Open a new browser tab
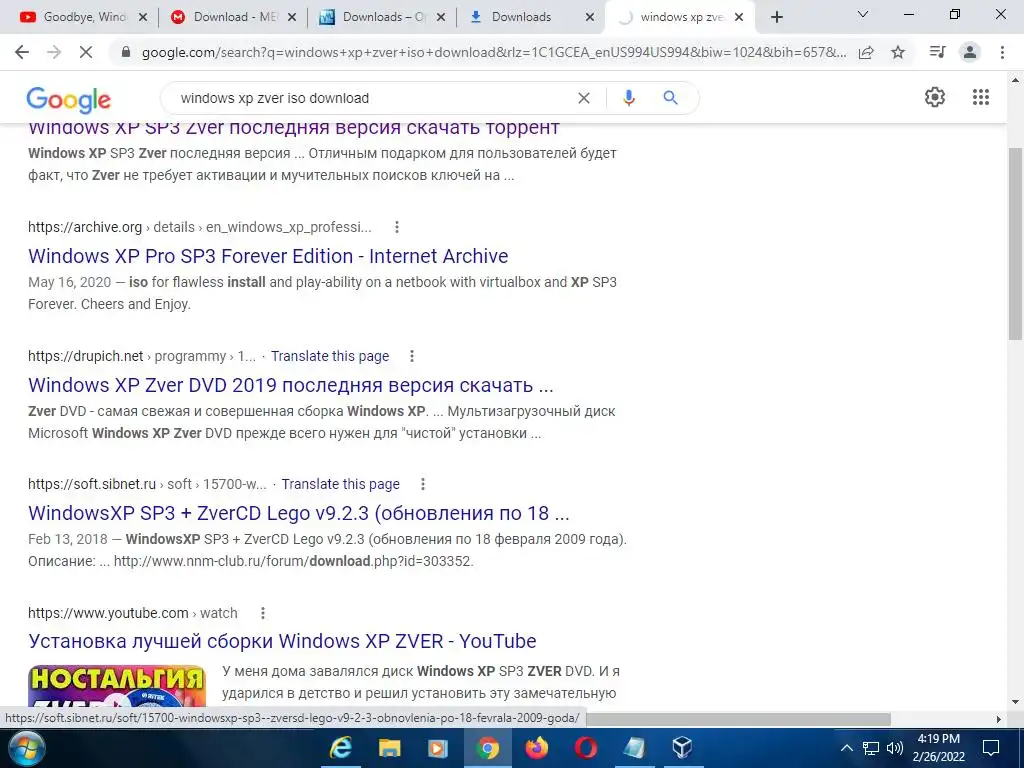Viewport: 1024px width, 768px height. point(776,18)
